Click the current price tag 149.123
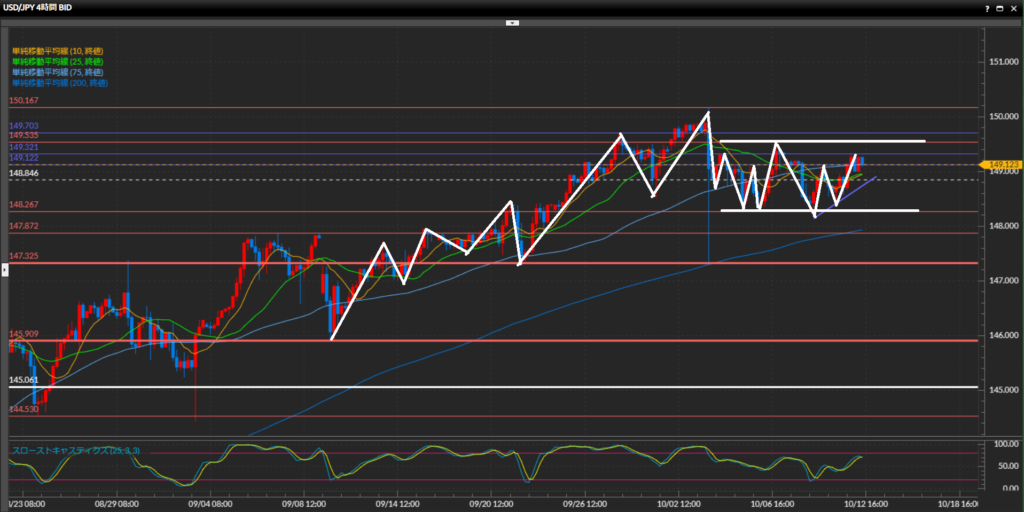The image size is (1024, 512). click(1001, 164)
